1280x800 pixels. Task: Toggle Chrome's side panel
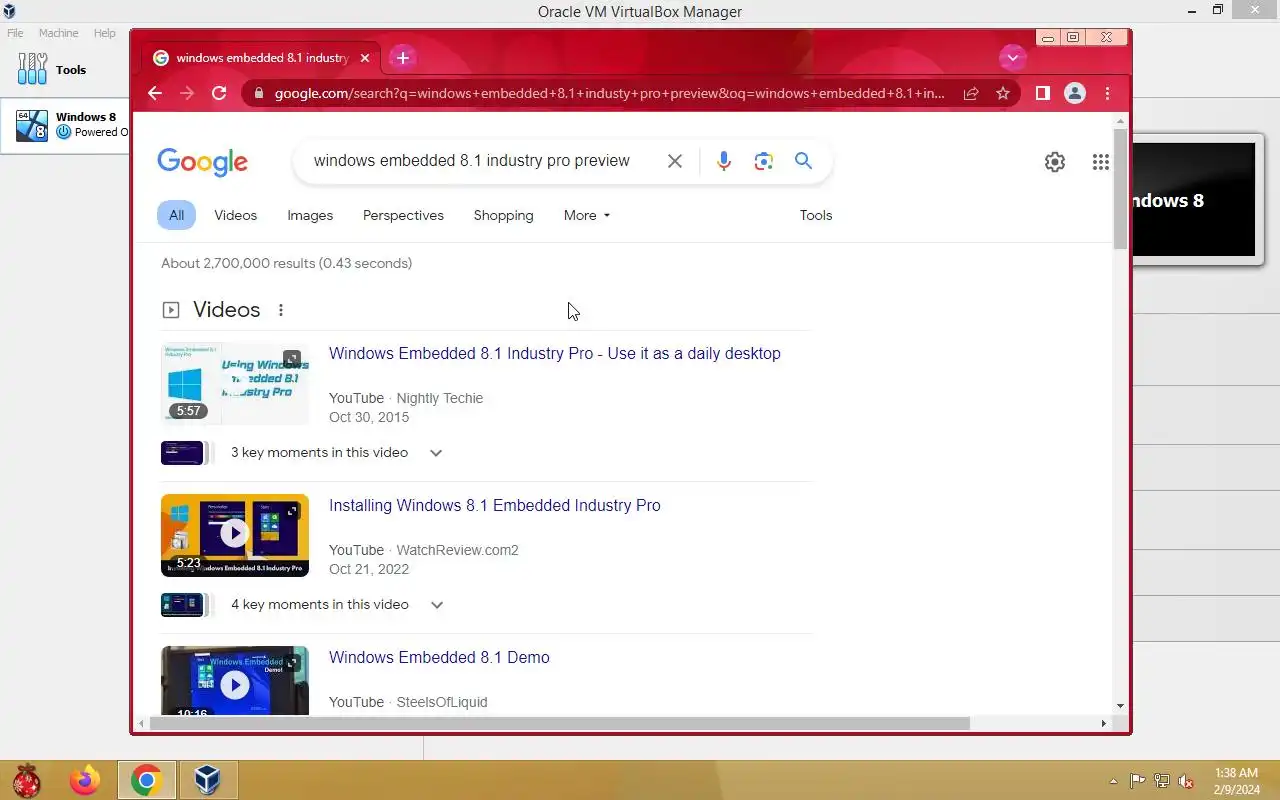click(x=1042, y=93)
